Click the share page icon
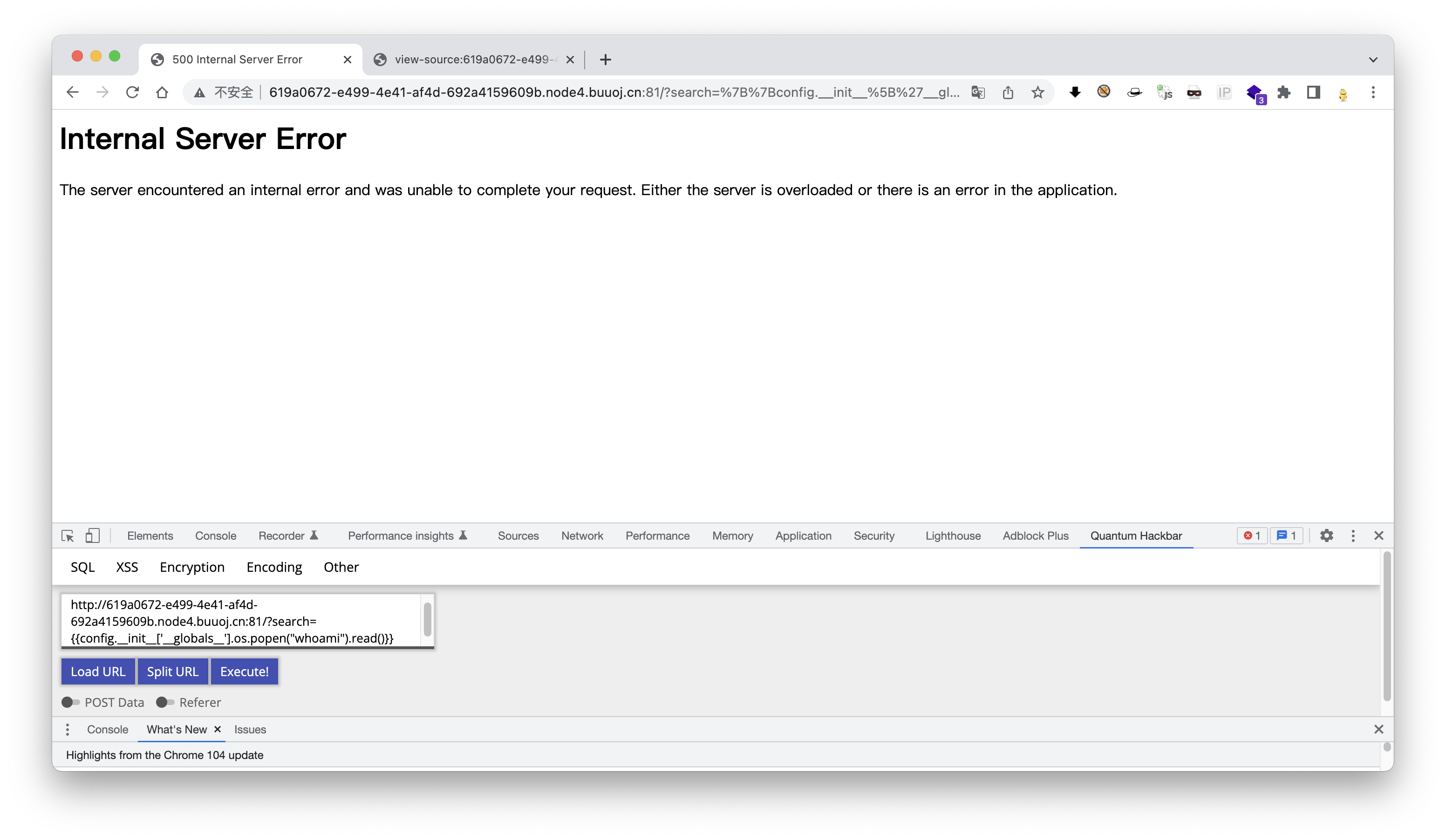This screenshot has width=1446, height=840. (x=1008, y=92)
